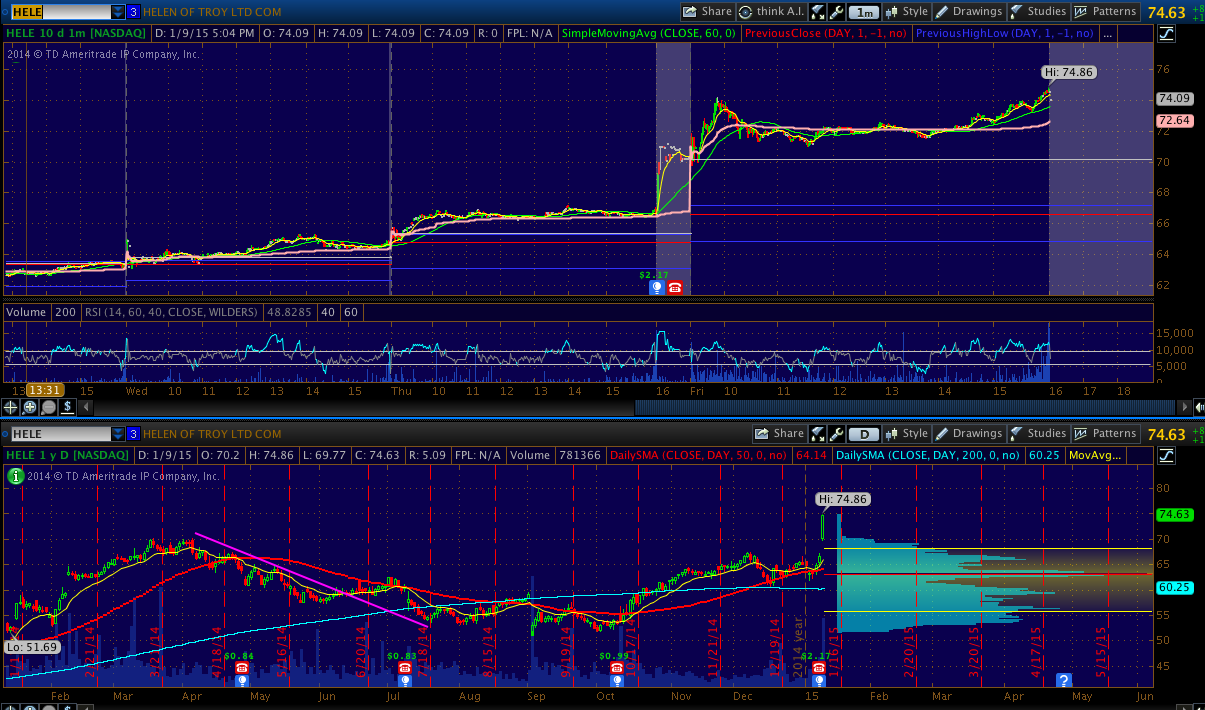
Task: Toggle the quick study edit icon in the lower toolbar
Action: pyautogui.click(x=818, y=434)
